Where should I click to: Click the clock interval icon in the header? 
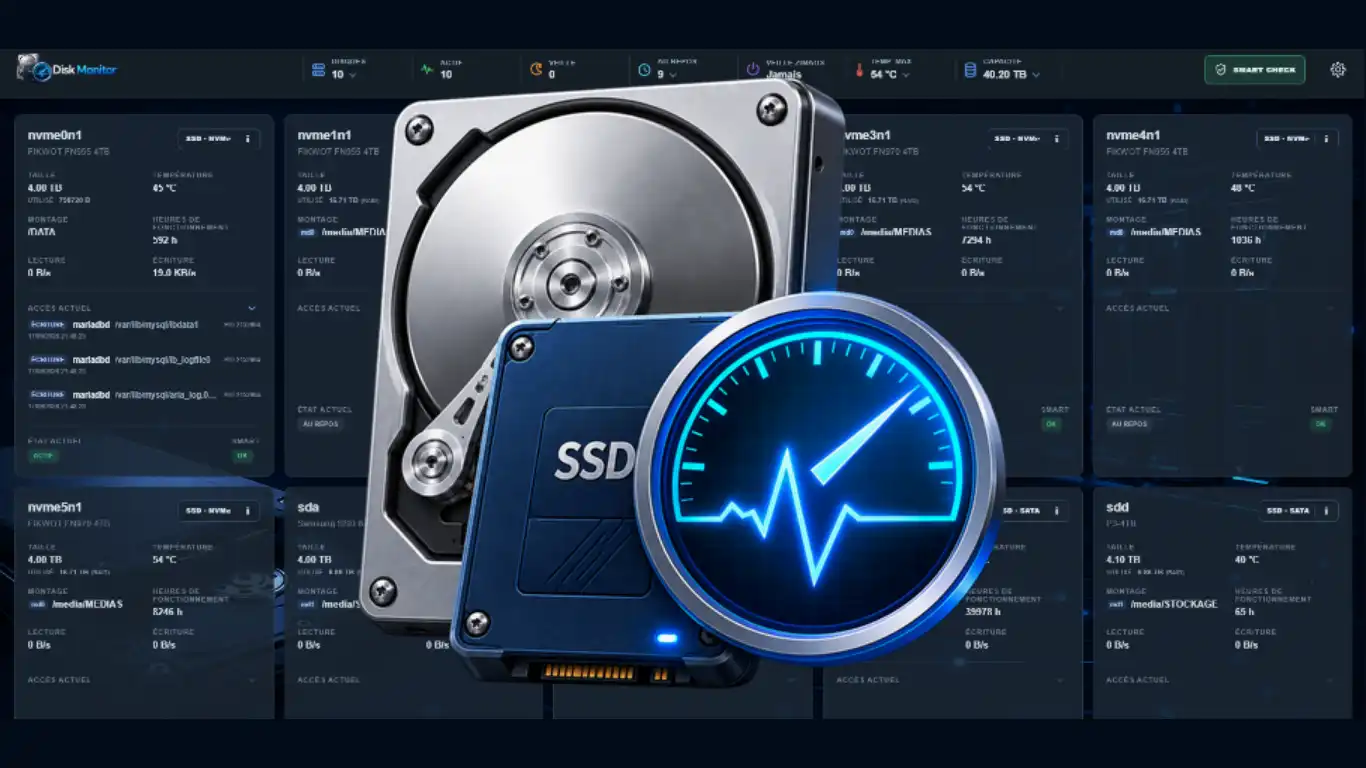644,70
